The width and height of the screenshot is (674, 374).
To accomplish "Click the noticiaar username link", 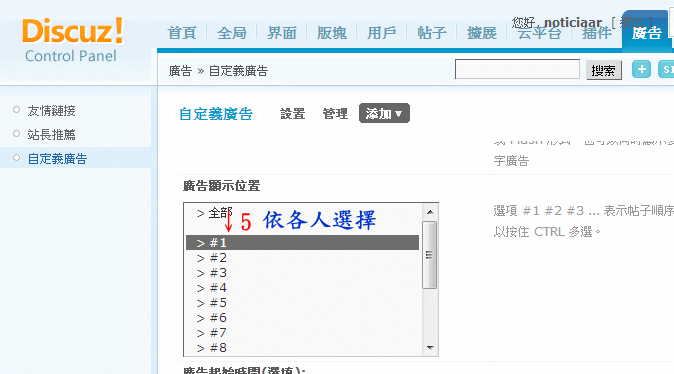I will [573, 22].
